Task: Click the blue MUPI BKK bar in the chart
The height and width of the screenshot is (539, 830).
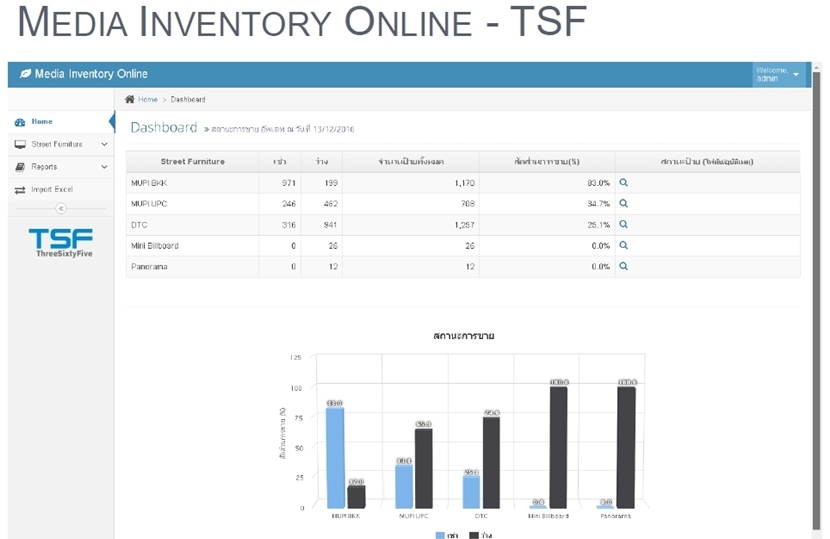Action: coord(335,458)
